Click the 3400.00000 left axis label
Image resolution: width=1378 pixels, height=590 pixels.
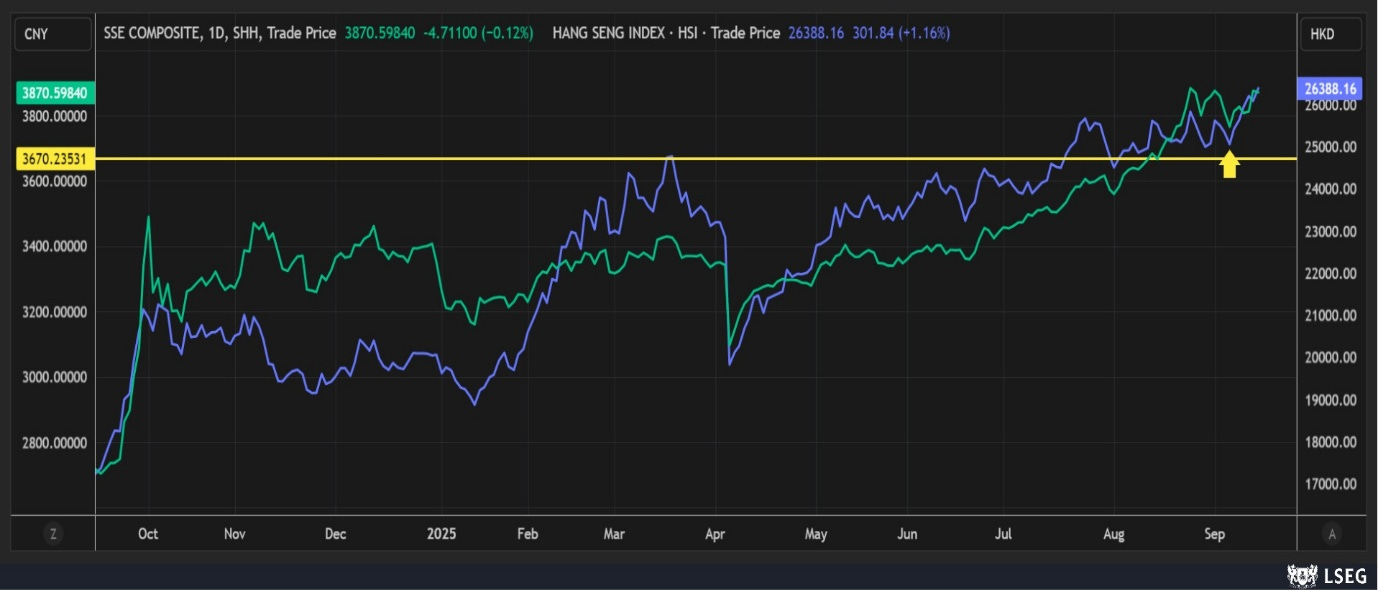53,247
